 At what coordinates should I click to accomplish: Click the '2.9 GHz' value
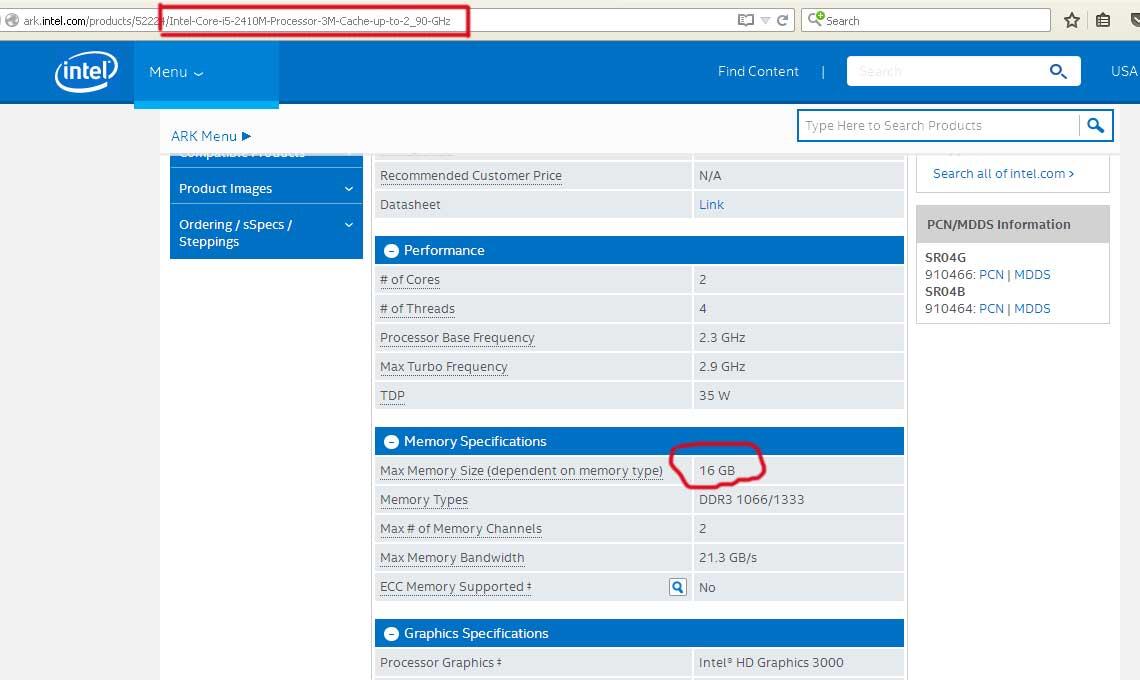tap(722, 367)
